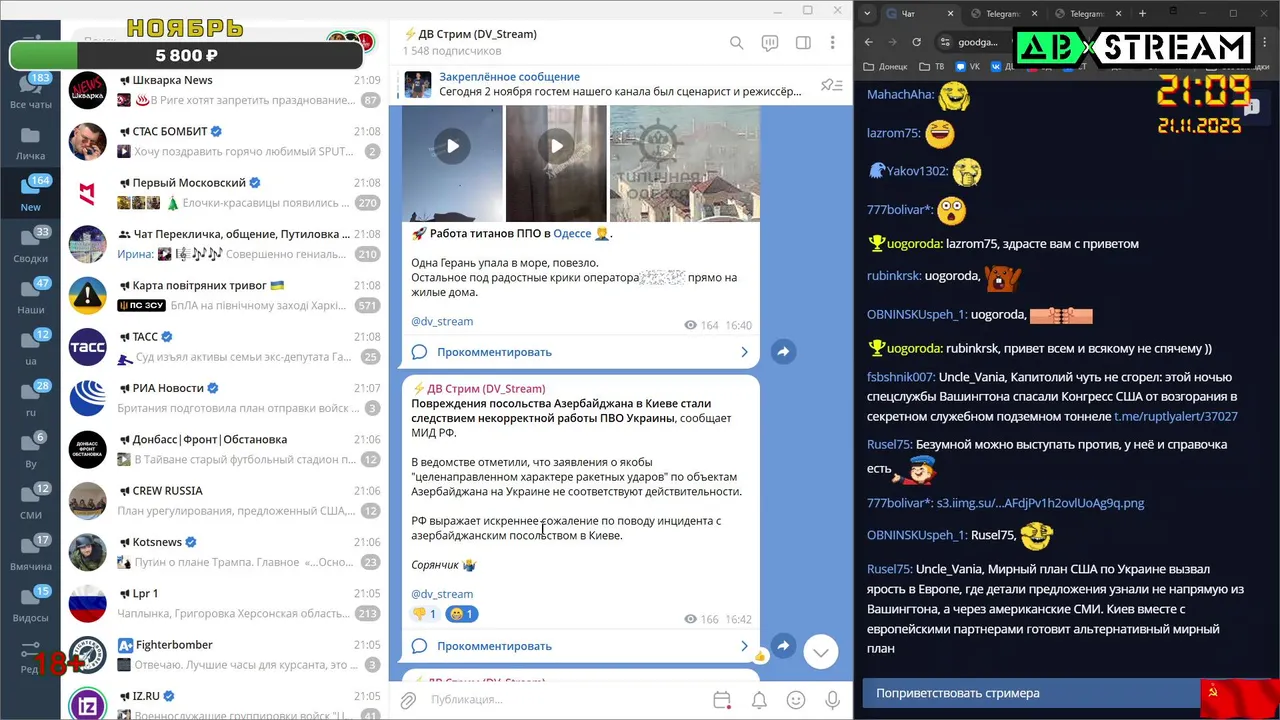The image size is (1280, 720).
Task: Open the s3.iimg.su image link in chat
Action: [1040, 503]
